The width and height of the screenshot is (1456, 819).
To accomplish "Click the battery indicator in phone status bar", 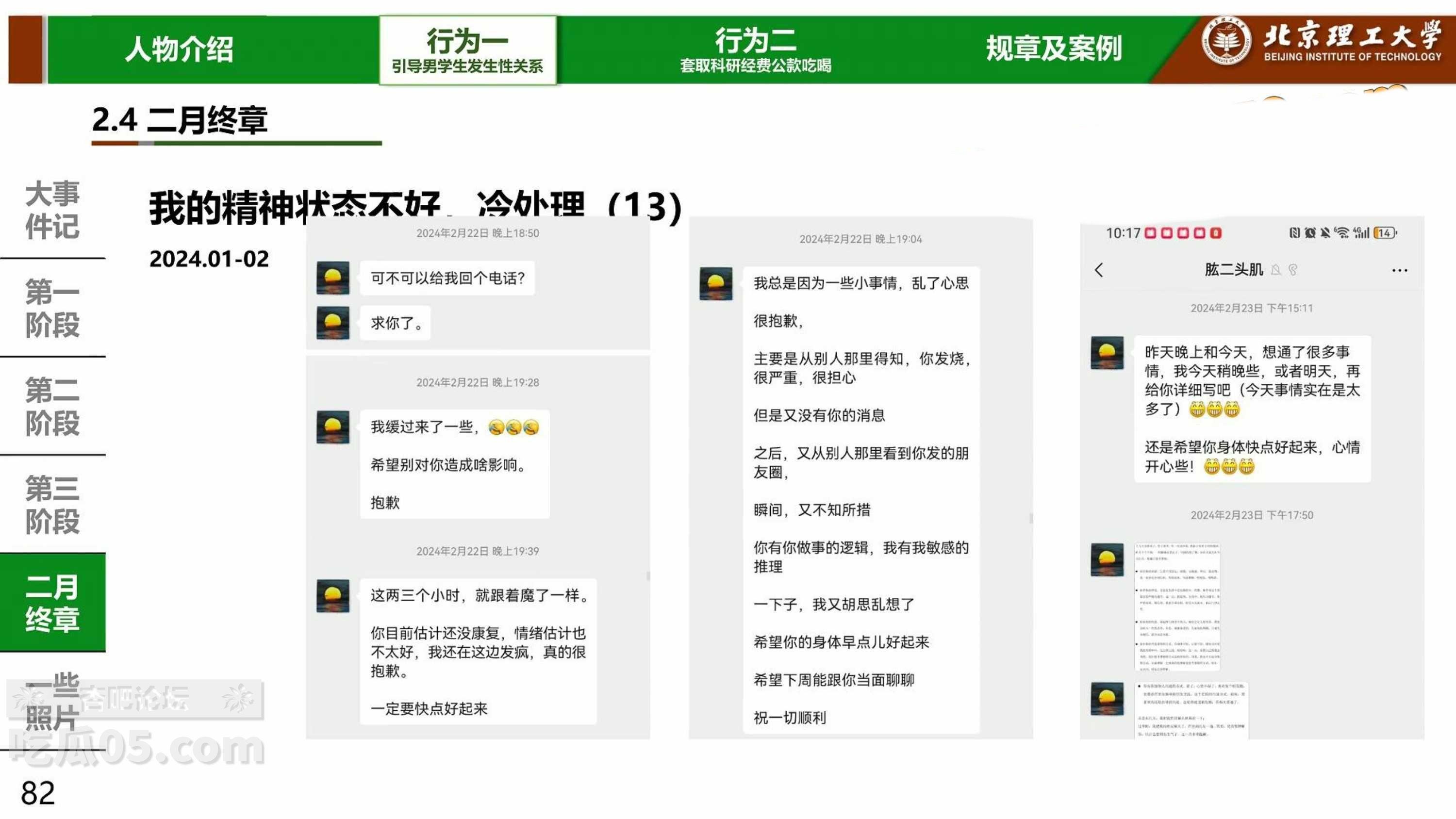I will click(x=1385, y=233).
